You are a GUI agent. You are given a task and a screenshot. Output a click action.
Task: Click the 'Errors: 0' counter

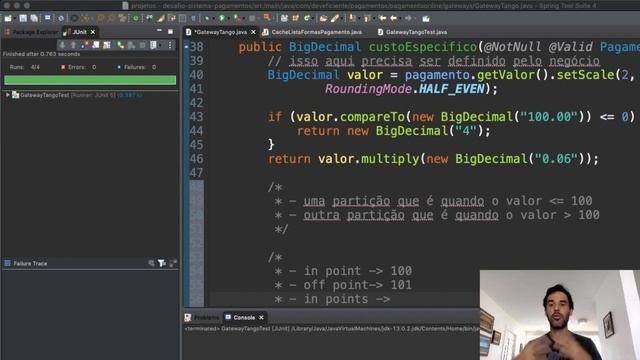pyautogui.click(x=78, y=67)
